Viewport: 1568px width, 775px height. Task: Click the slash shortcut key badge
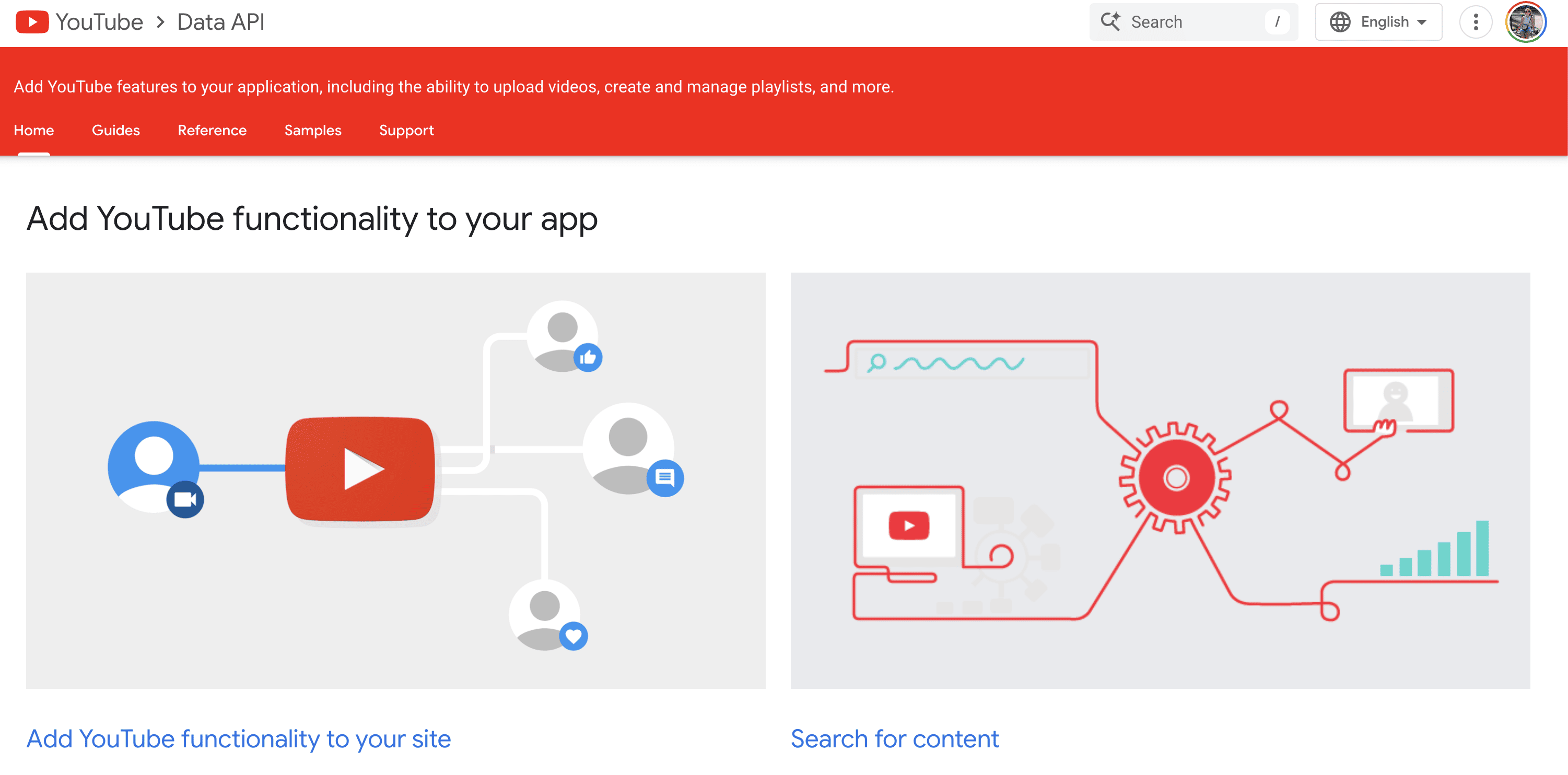1277,22
